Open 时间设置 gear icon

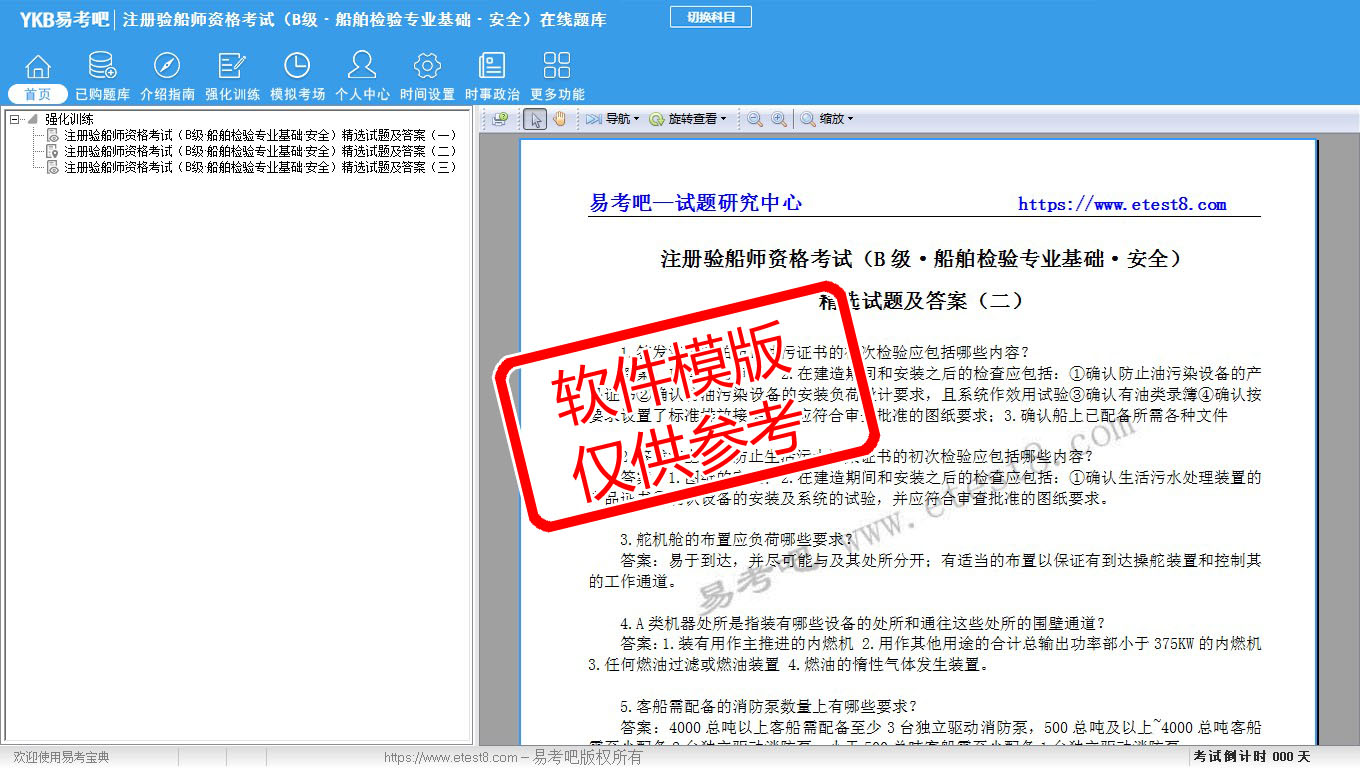click(x=427, y=67)
